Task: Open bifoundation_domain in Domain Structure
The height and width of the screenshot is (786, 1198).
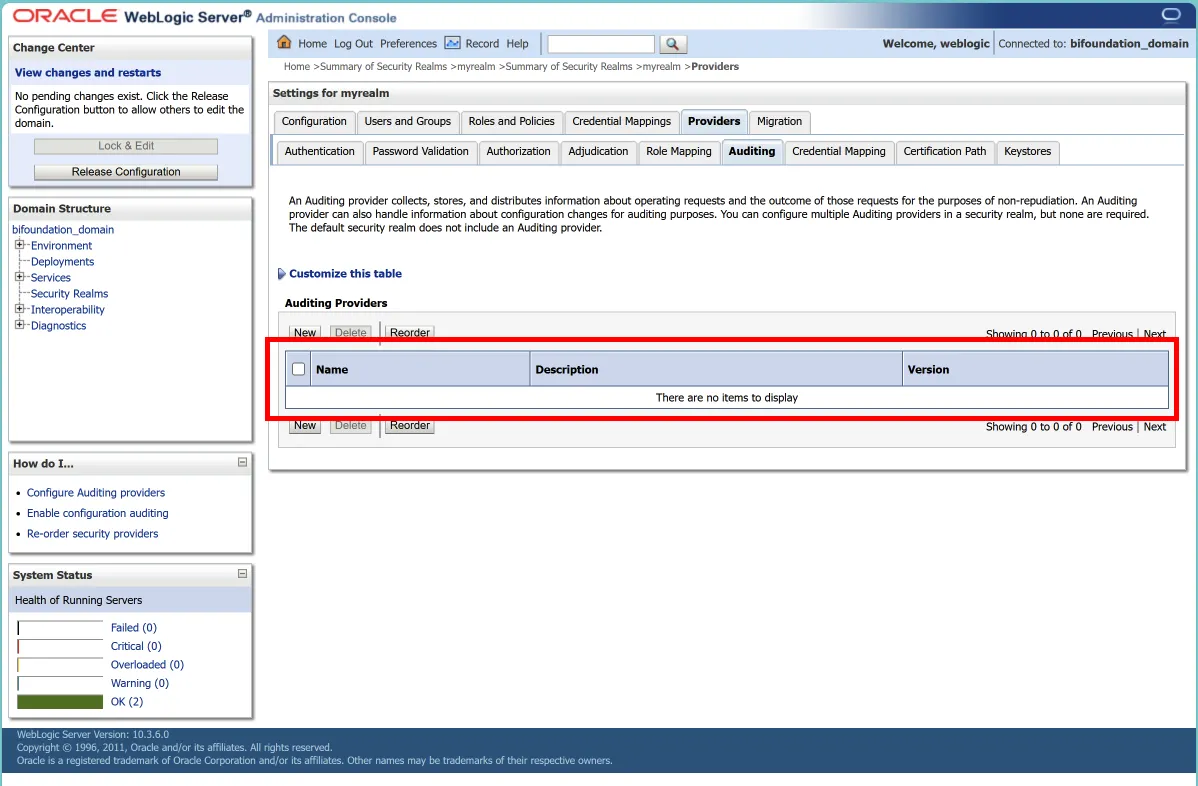Action: point(63,229)
